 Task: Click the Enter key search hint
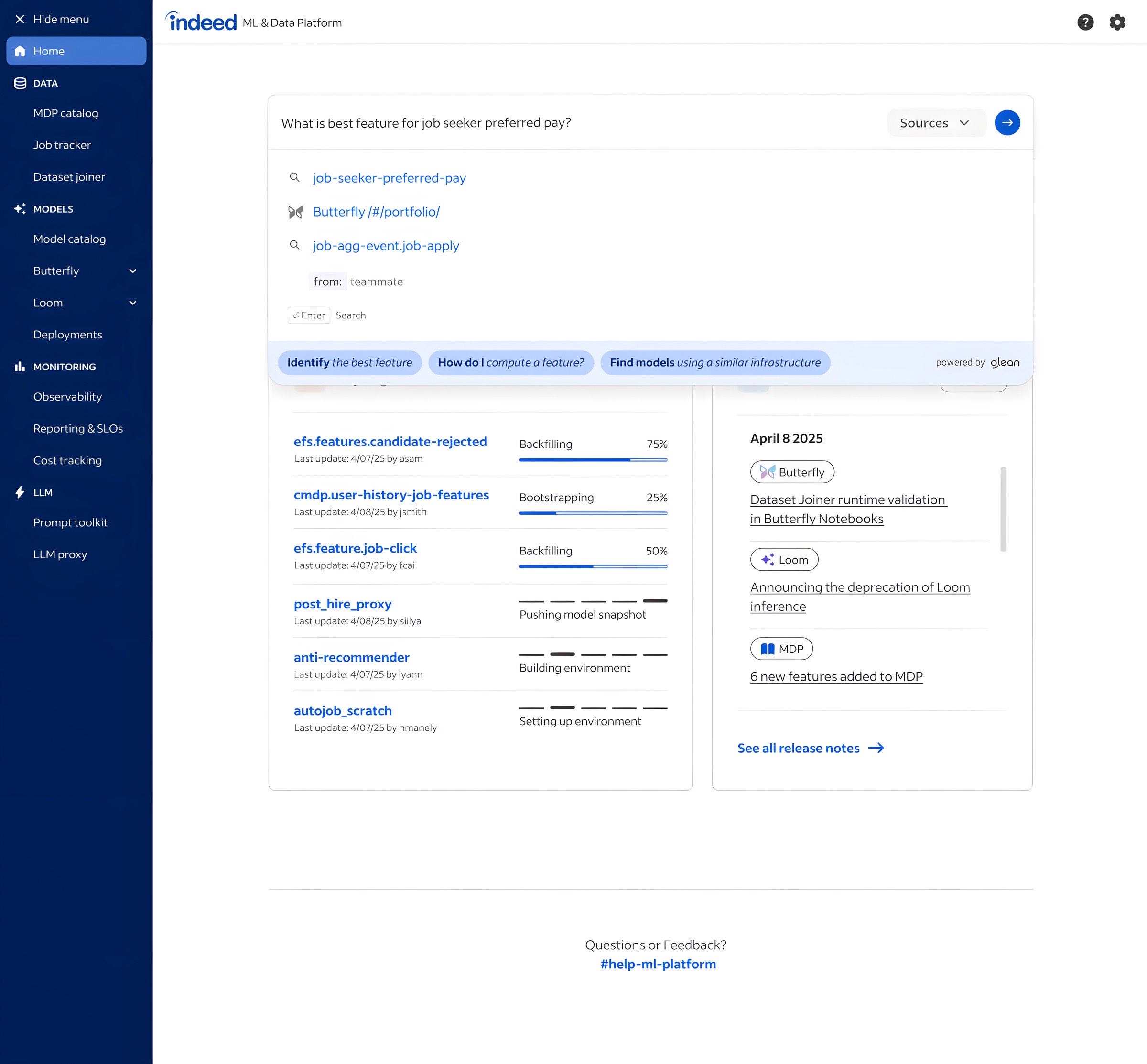pos(309,315)
